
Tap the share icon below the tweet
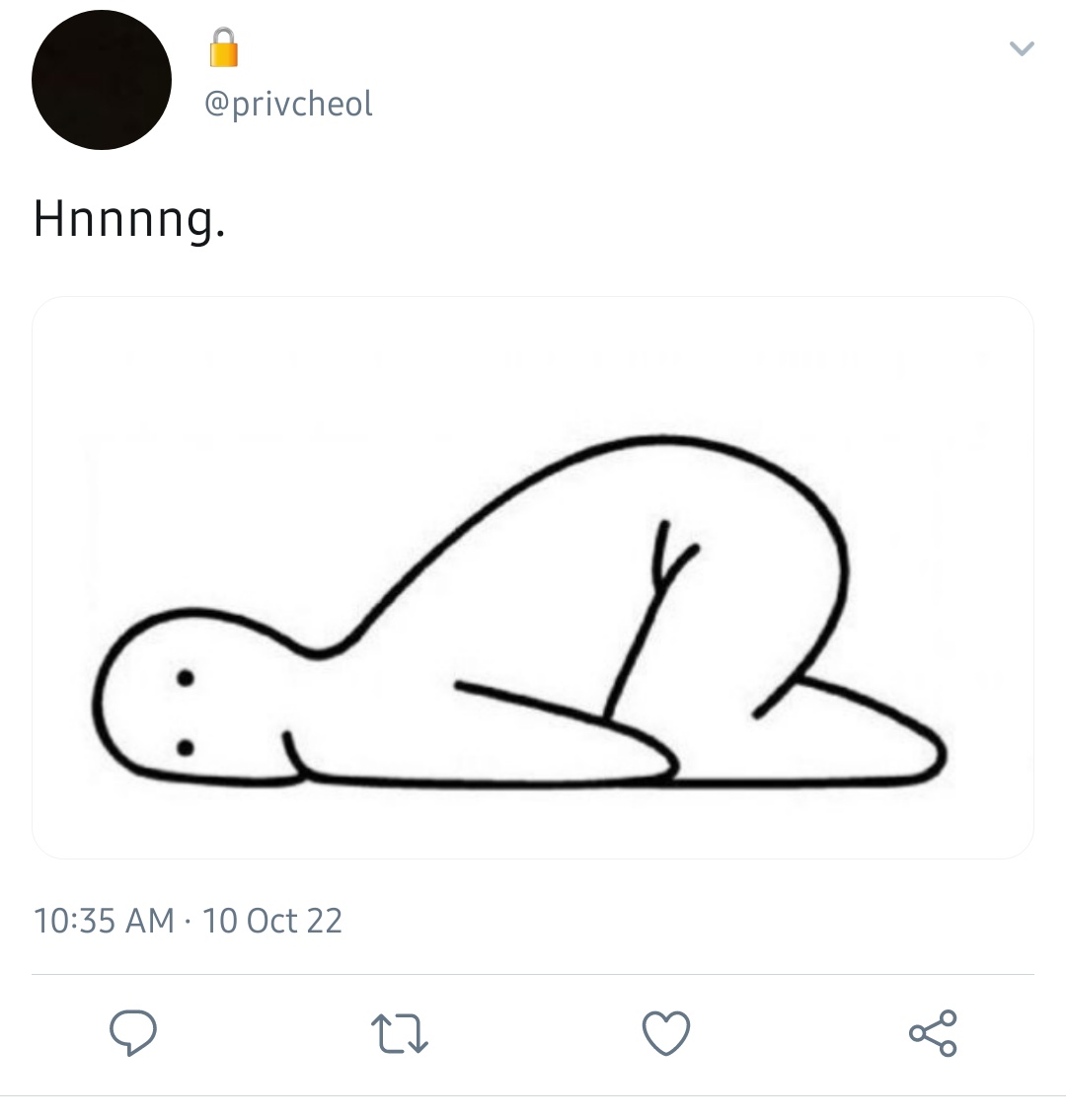(933, 1033)
